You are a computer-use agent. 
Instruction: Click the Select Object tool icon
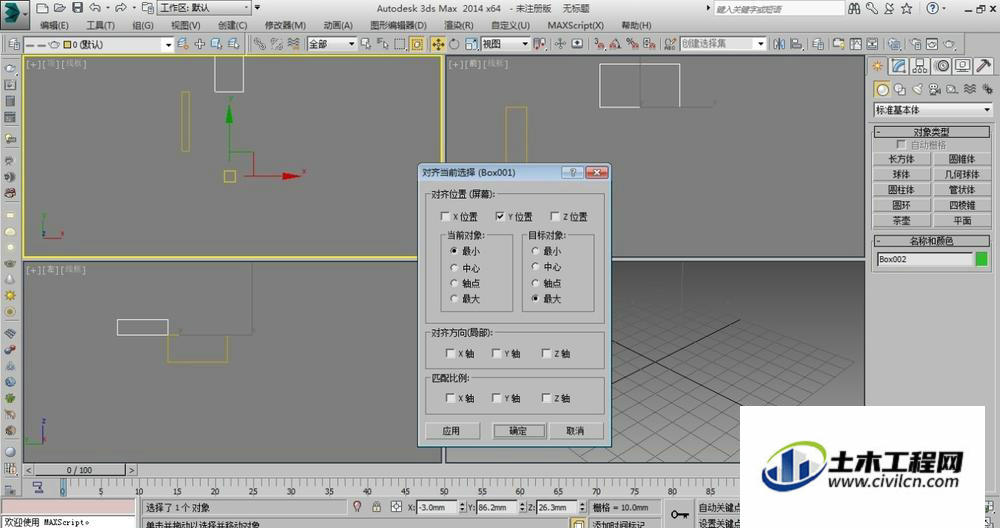pyautogui.click(x=365, y=44)
